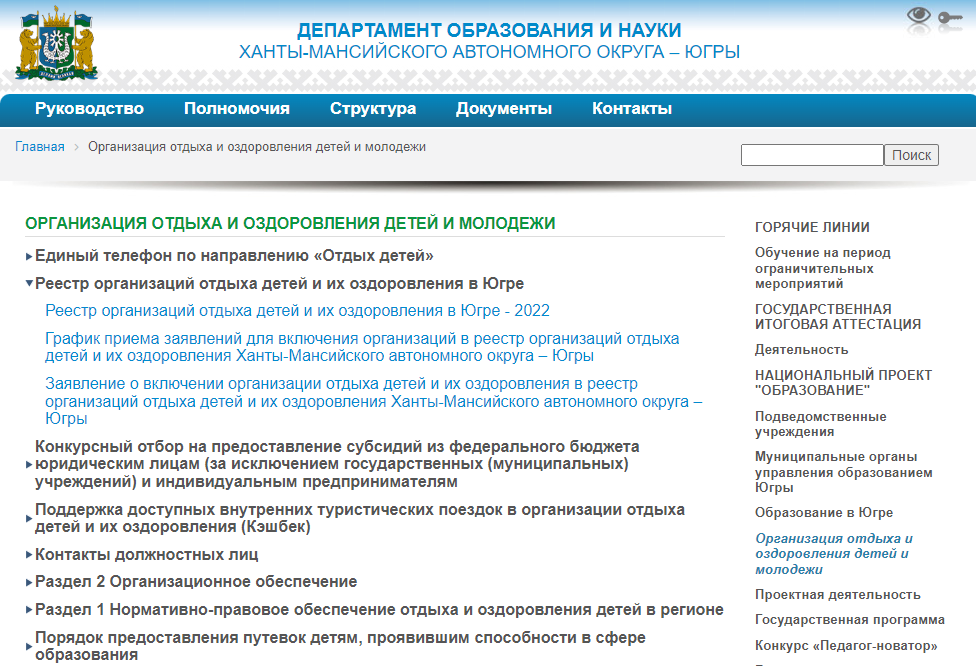The width and height of the screenshot is (976, 666).
Task: Open Контакты in the navigation bar
Action: tap(632, 109)
